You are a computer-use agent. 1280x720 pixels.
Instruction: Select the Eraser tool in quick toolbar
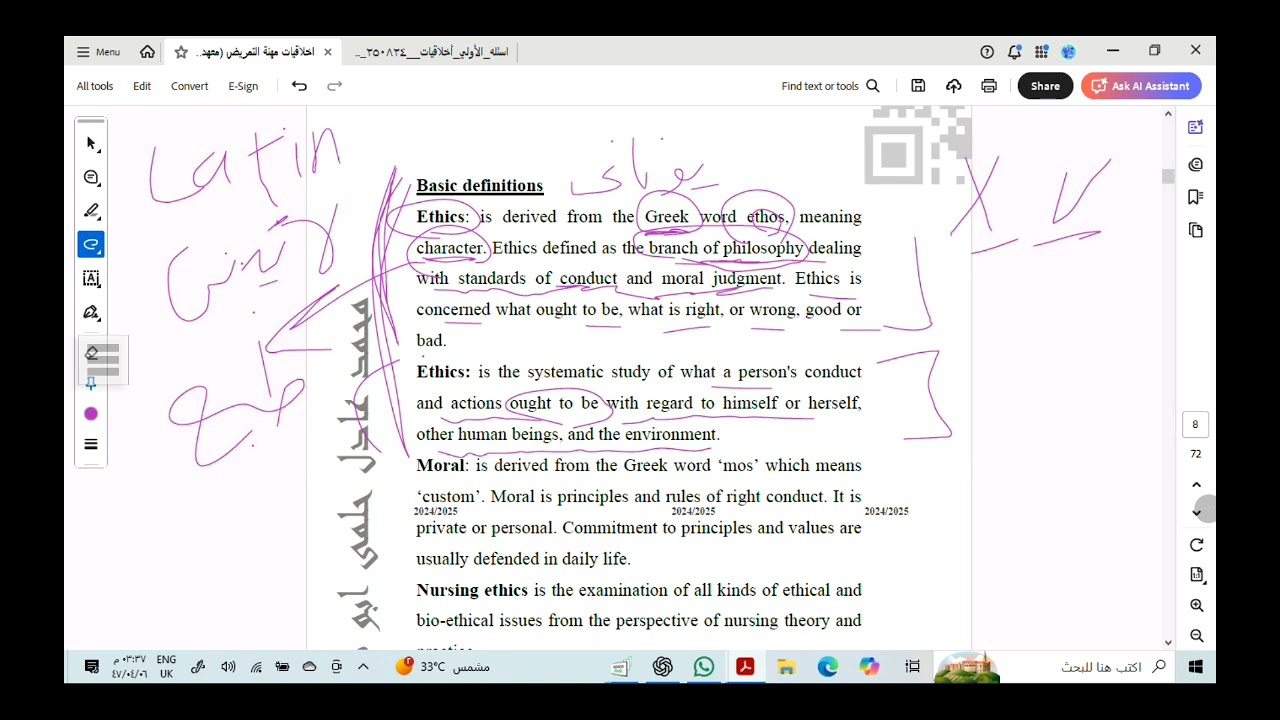92,353
